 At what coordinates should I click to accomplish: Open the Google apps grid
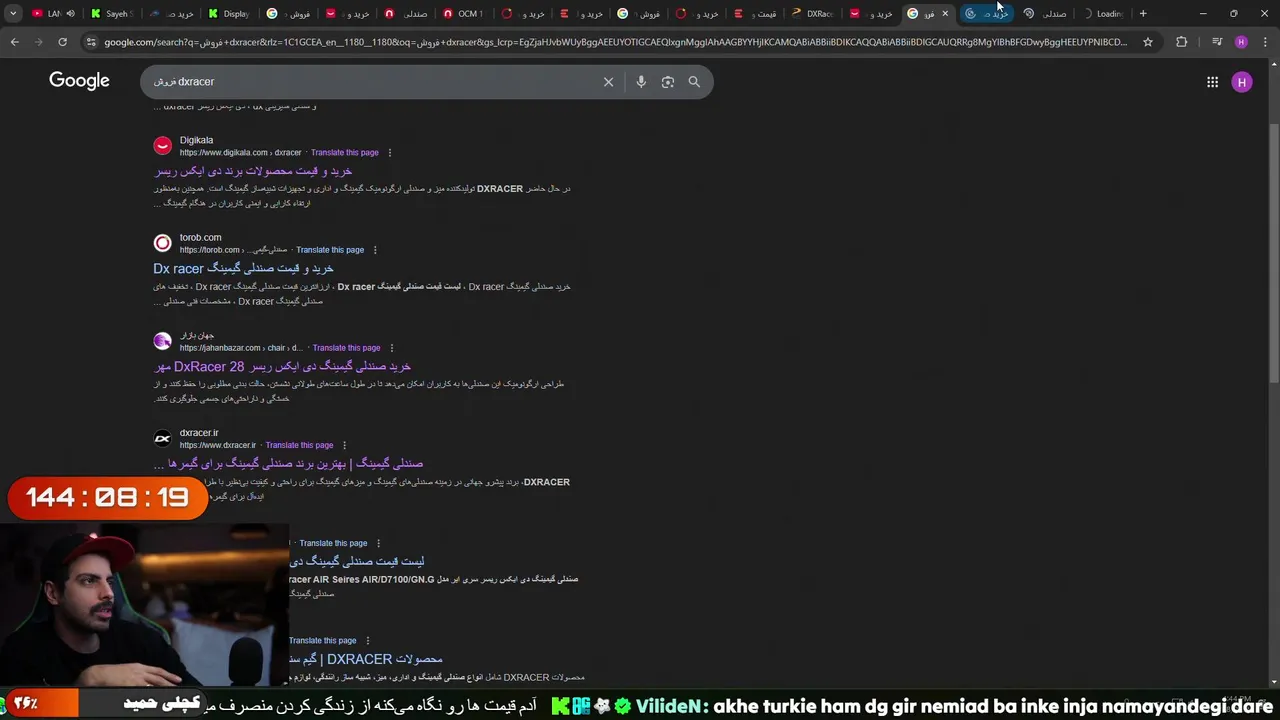pyautogui.click(x=1212, y=82)
